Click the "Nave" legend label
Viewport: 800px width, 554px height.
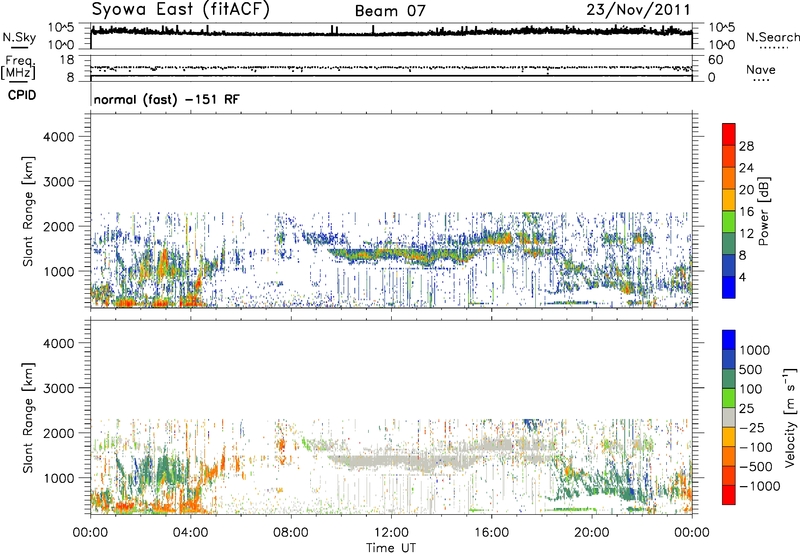[761, 69]
